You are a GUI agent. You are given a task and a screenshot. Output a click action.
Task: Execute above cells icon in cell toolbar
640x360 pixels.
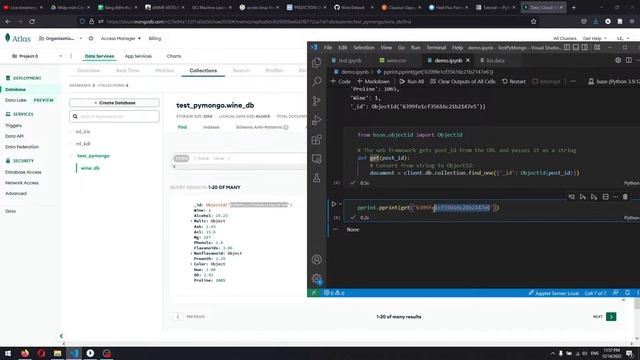[583, 197]
